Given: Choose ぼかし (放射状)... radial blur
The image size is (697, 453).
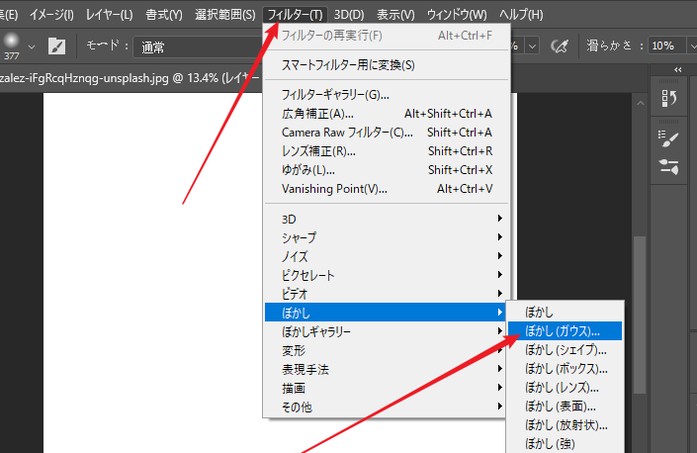Looking at the screenshot, I should click(565, 425).
